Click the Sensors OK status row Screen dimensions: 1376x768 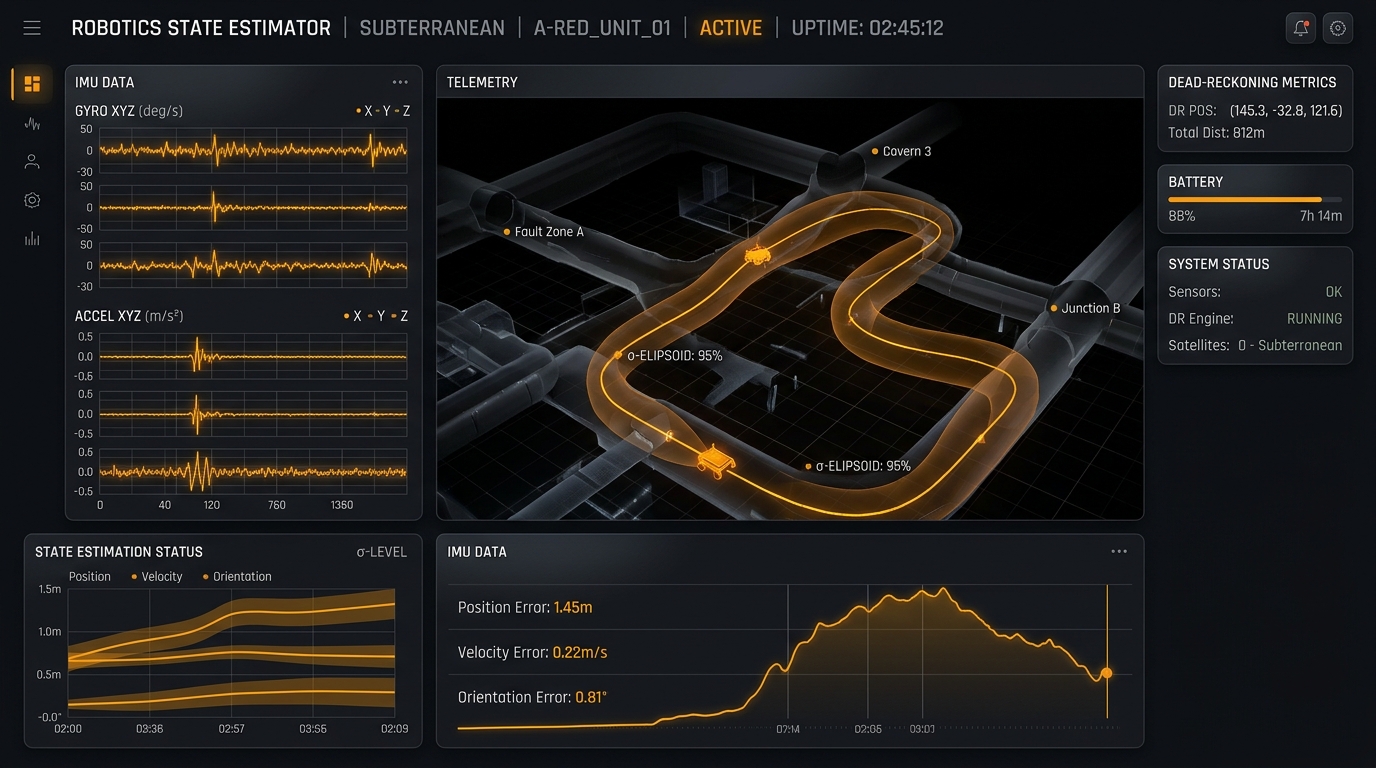(x=1255, y=292)
